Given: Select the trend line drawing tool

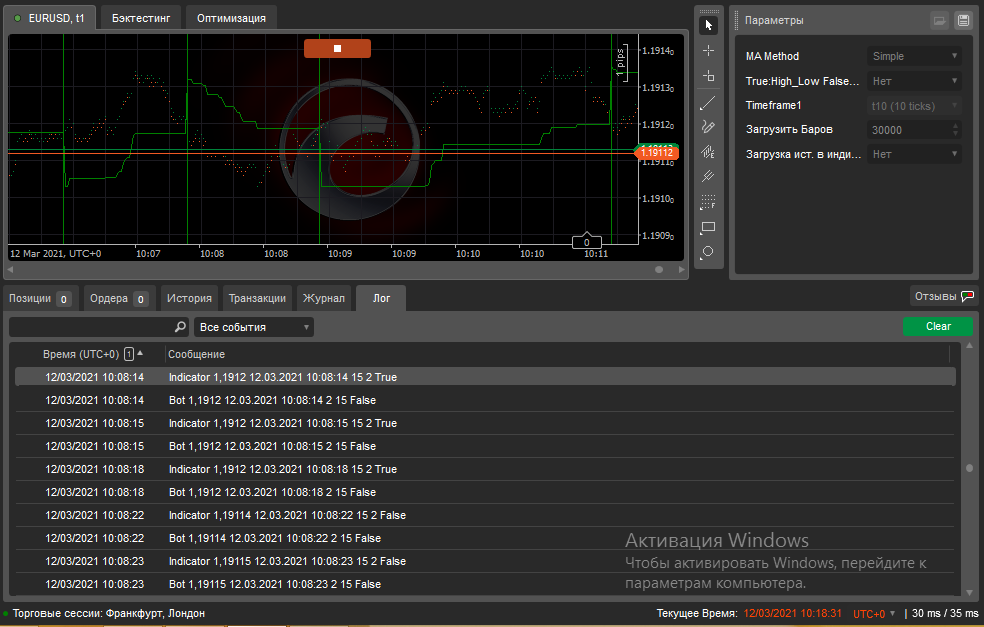Looking at the screenshot, I should coord(709,102).
